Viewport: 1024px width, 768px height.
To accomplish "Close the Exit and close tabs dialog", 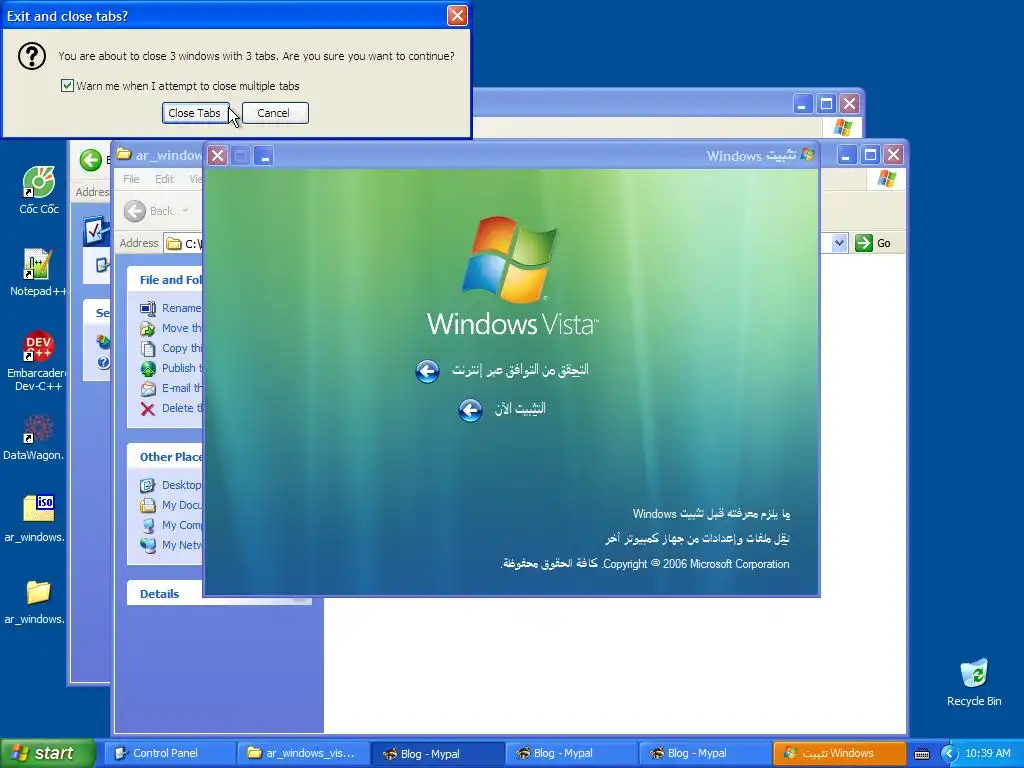I will coord(457,16).
